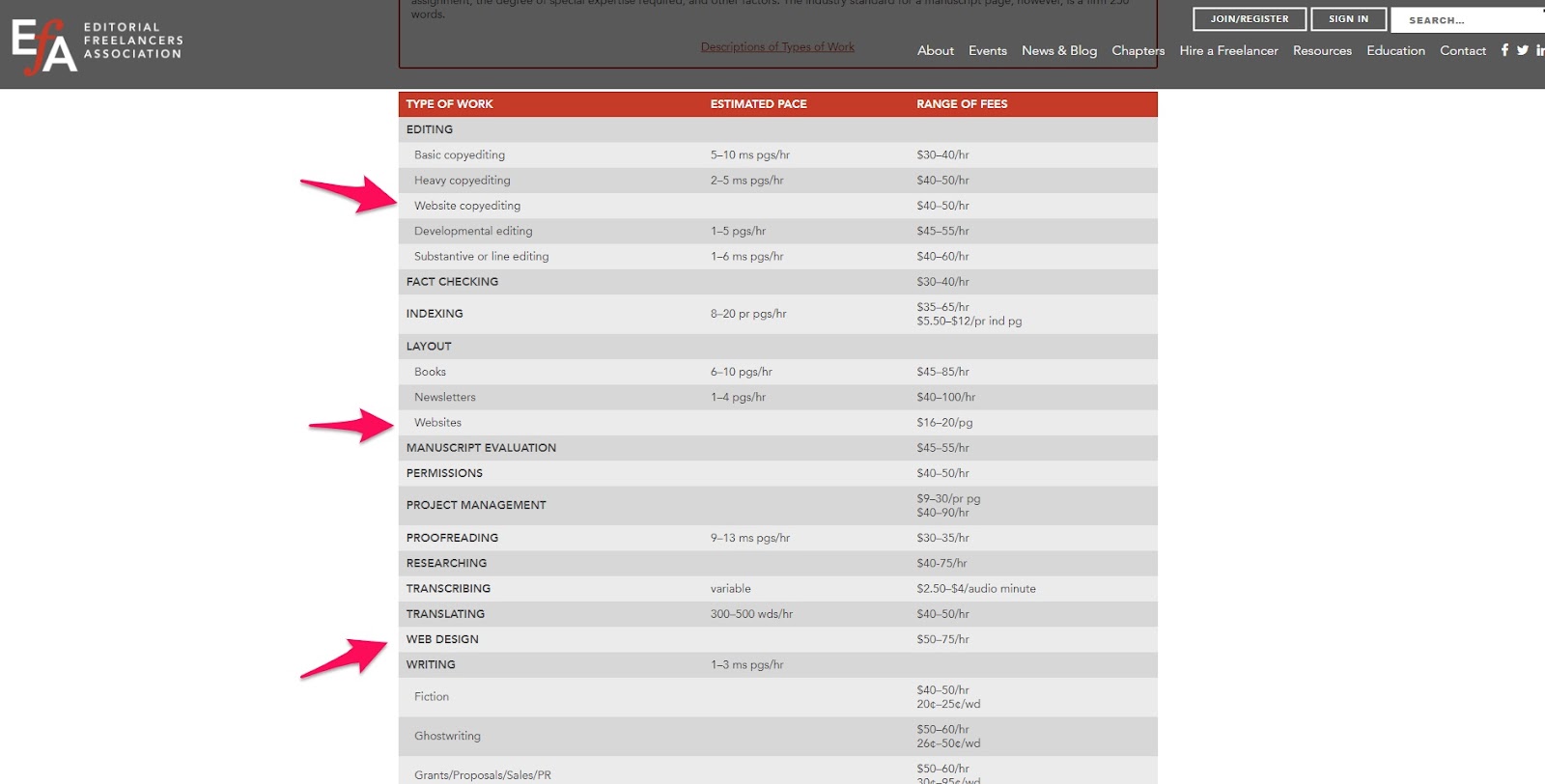
Task: Click the Ghostwriting fee $50–60/hr
Action: coord(943,730)
